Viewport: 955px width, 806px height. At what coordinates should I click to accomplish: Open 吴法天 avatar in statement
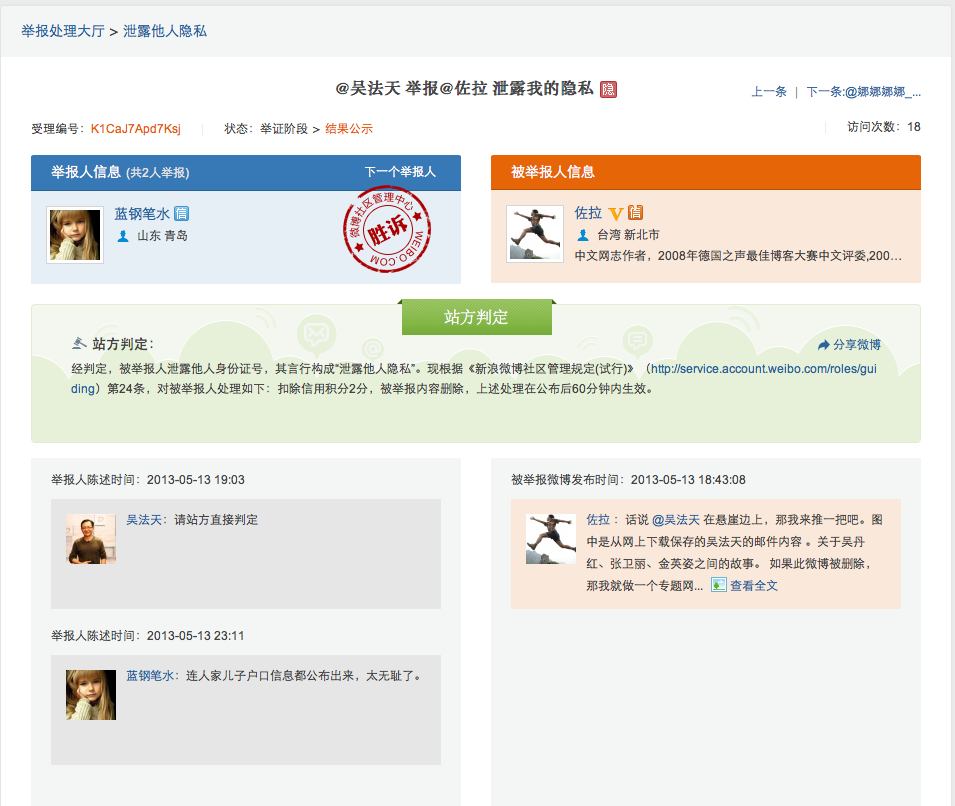point(91,539)
